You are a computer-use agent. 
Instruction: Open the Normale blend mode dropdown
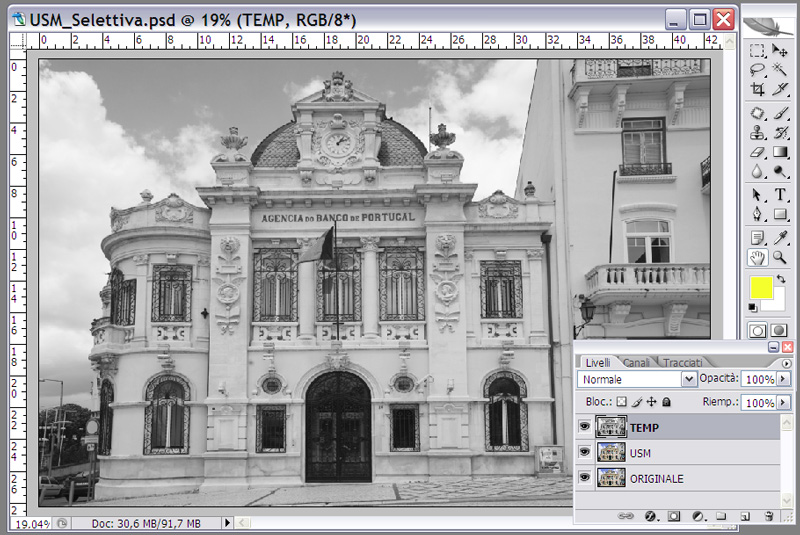[x=688, y=380]
